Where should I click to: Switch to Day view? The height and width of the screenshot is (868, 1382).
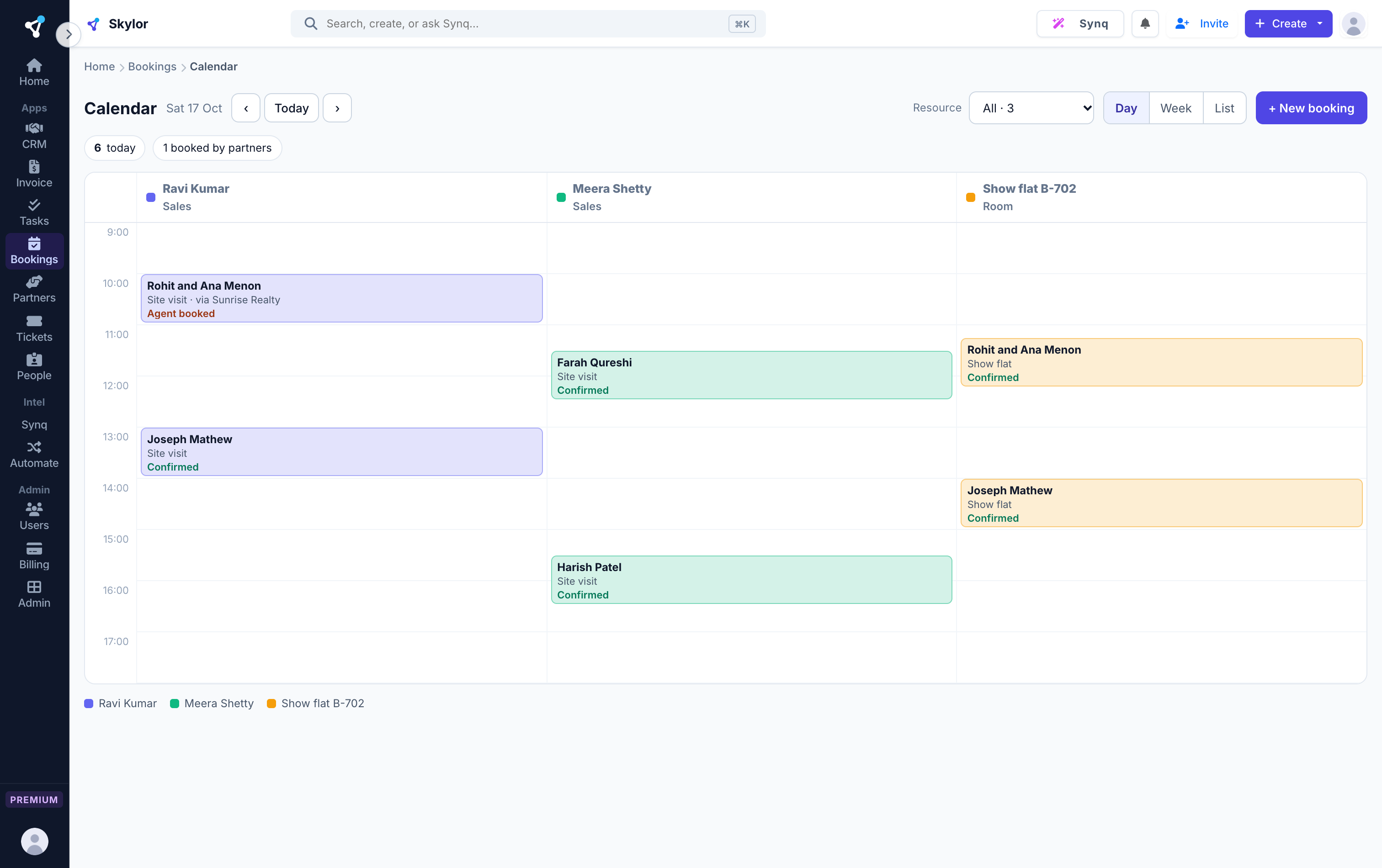pyautogui.click(x=1126, y=108)
